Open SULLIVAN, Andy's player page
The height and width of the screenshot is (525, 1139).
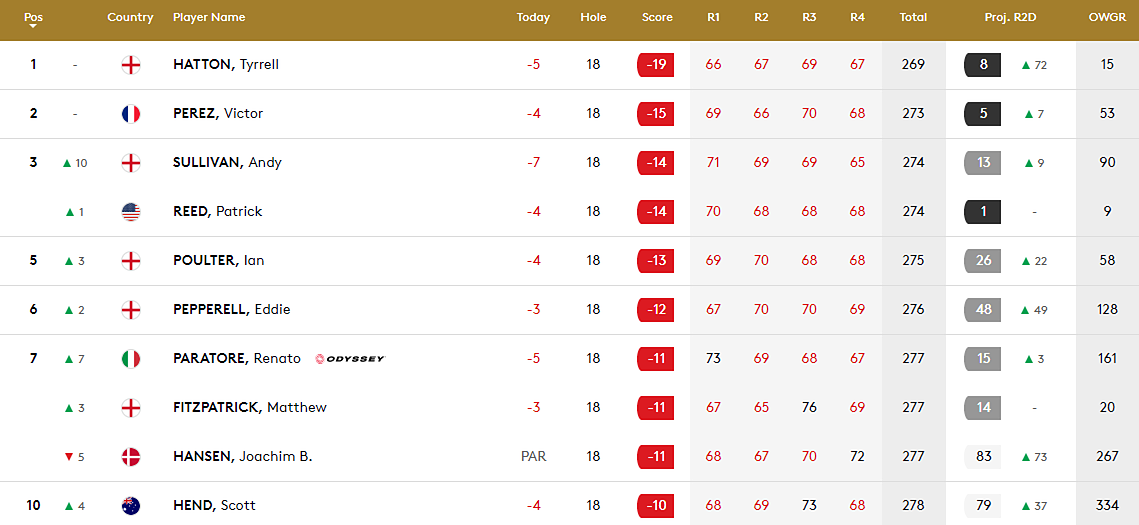coord(227,163)
